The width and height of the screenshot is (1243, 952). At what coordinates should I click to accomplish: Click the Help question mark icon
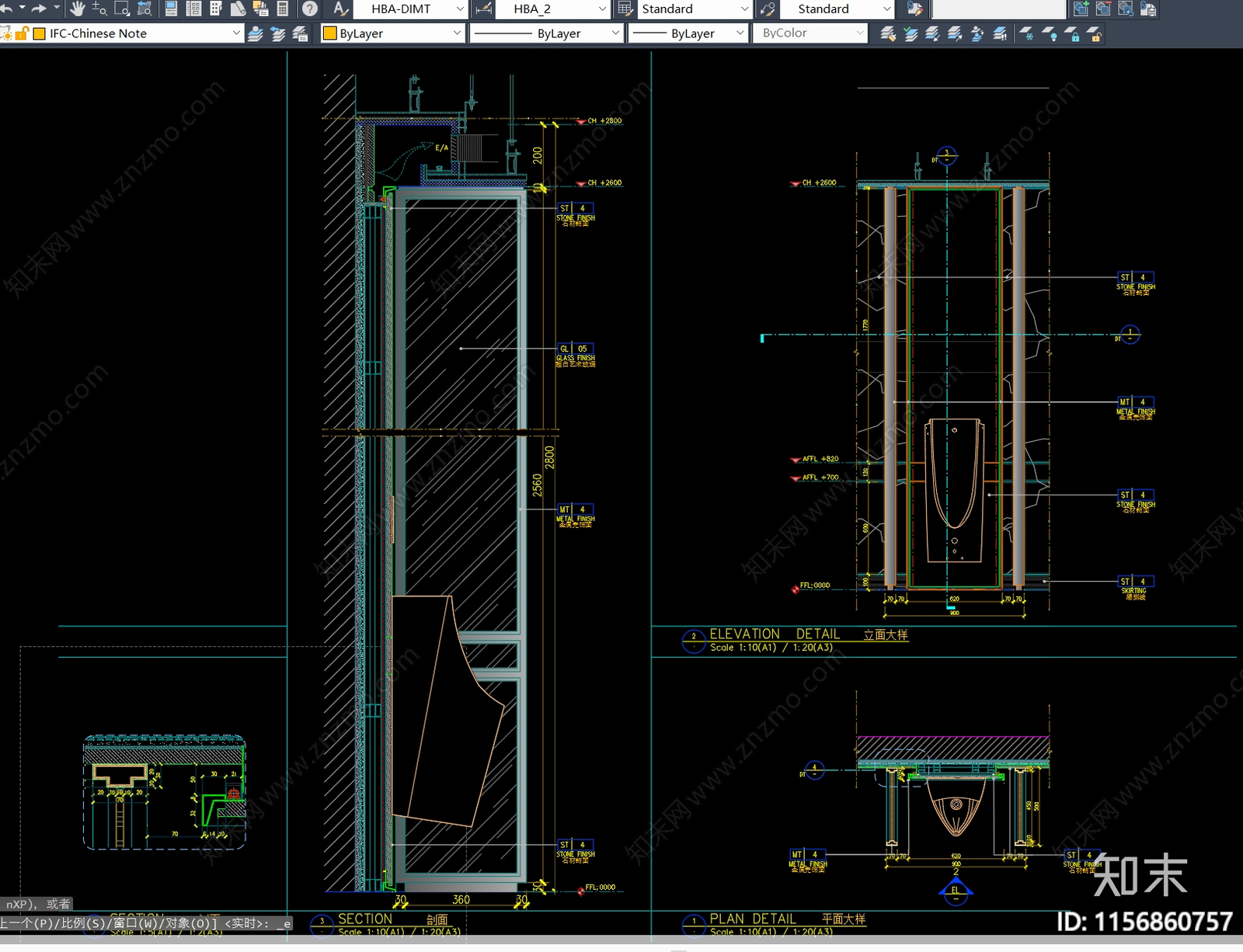[x=310, y=9]
